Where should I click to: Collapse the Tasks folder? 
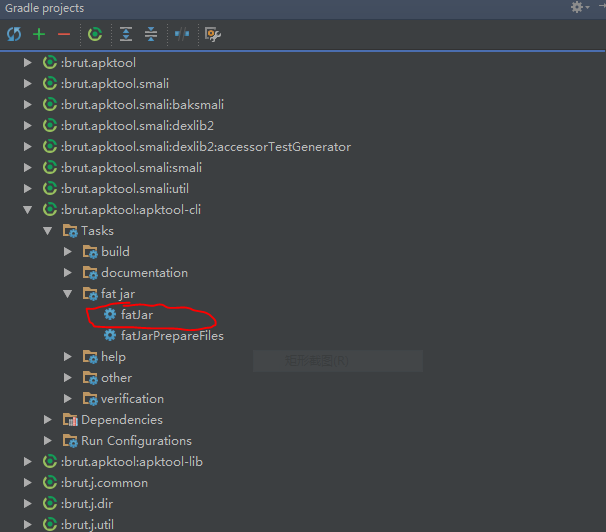pos(48,231)
